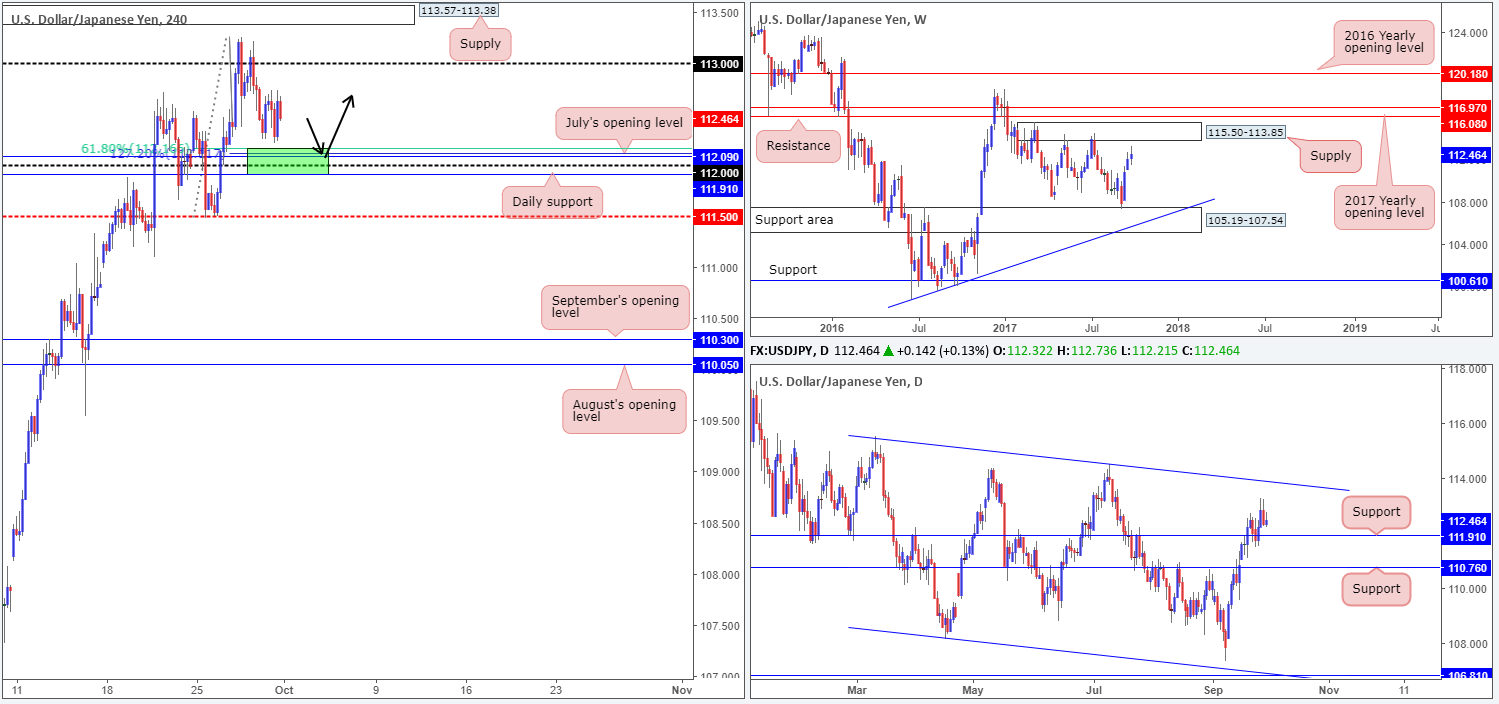The image size is (1499, 704).
Task: Click the blue 110.300 price label
Action: [716, 341]
